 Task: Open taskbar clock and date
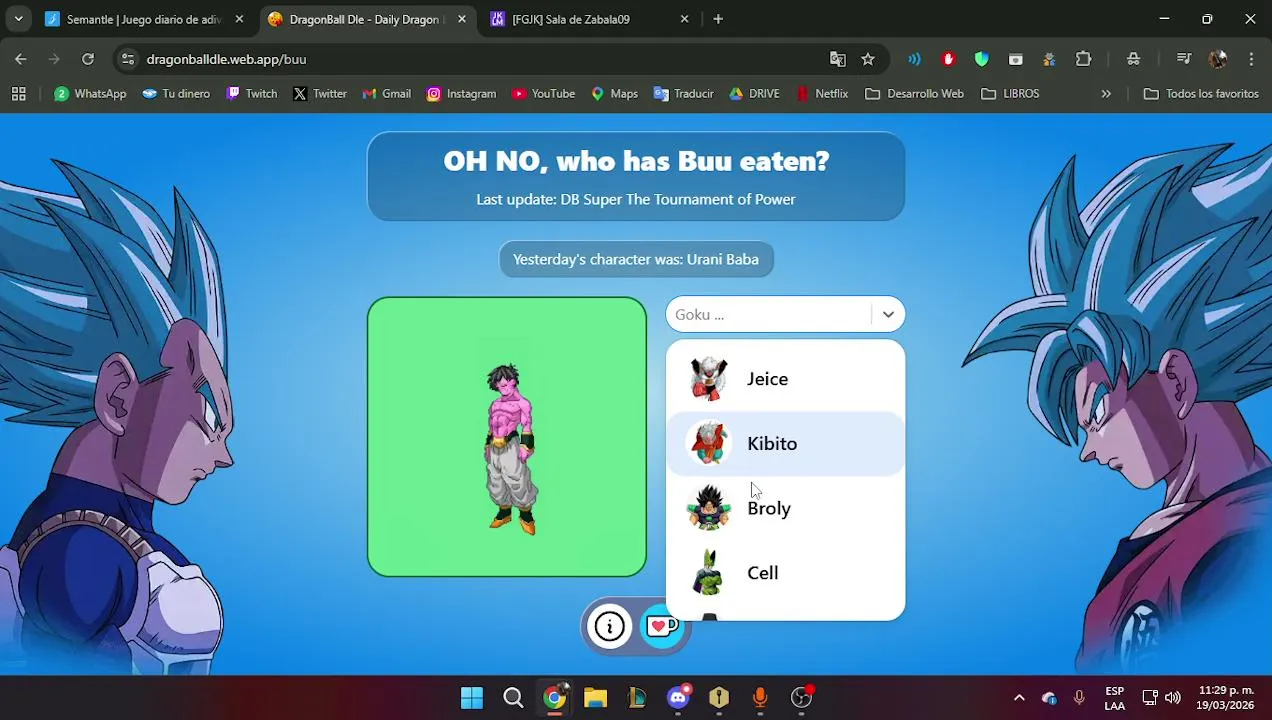pyautogui.click(x=1225, y=697)
